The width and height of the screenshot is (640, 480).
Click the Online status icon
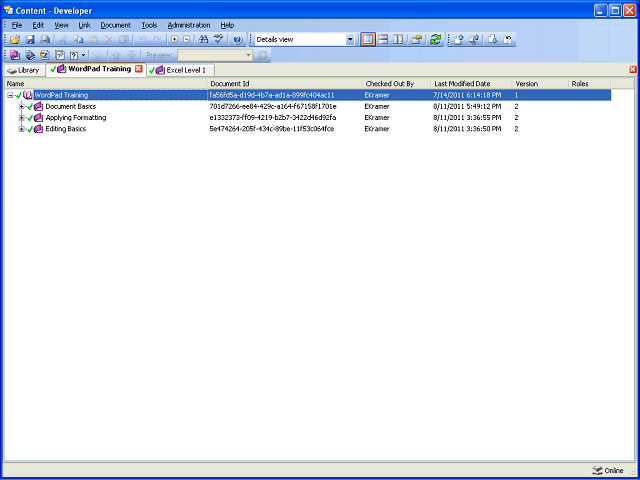(598, 470)
